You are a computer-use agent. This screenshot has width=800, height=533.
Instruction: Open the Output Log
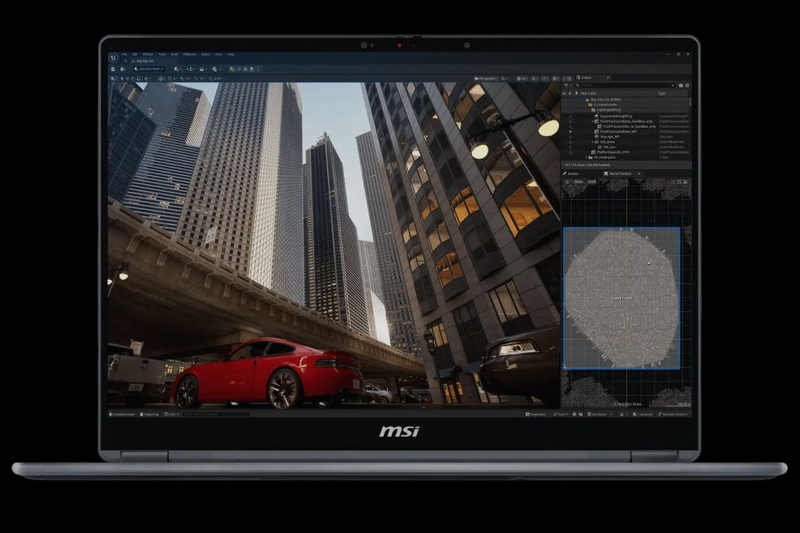point(149,414)
